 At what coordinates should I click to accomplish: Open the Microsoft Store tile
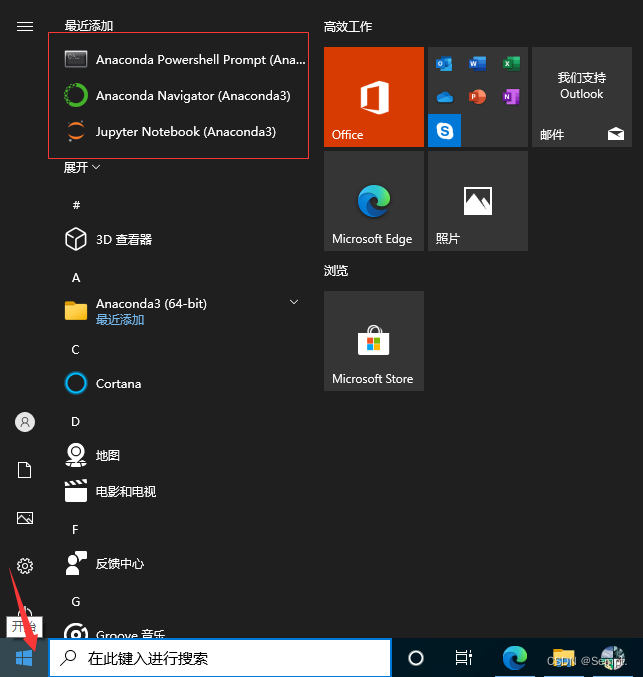(374, 341)
